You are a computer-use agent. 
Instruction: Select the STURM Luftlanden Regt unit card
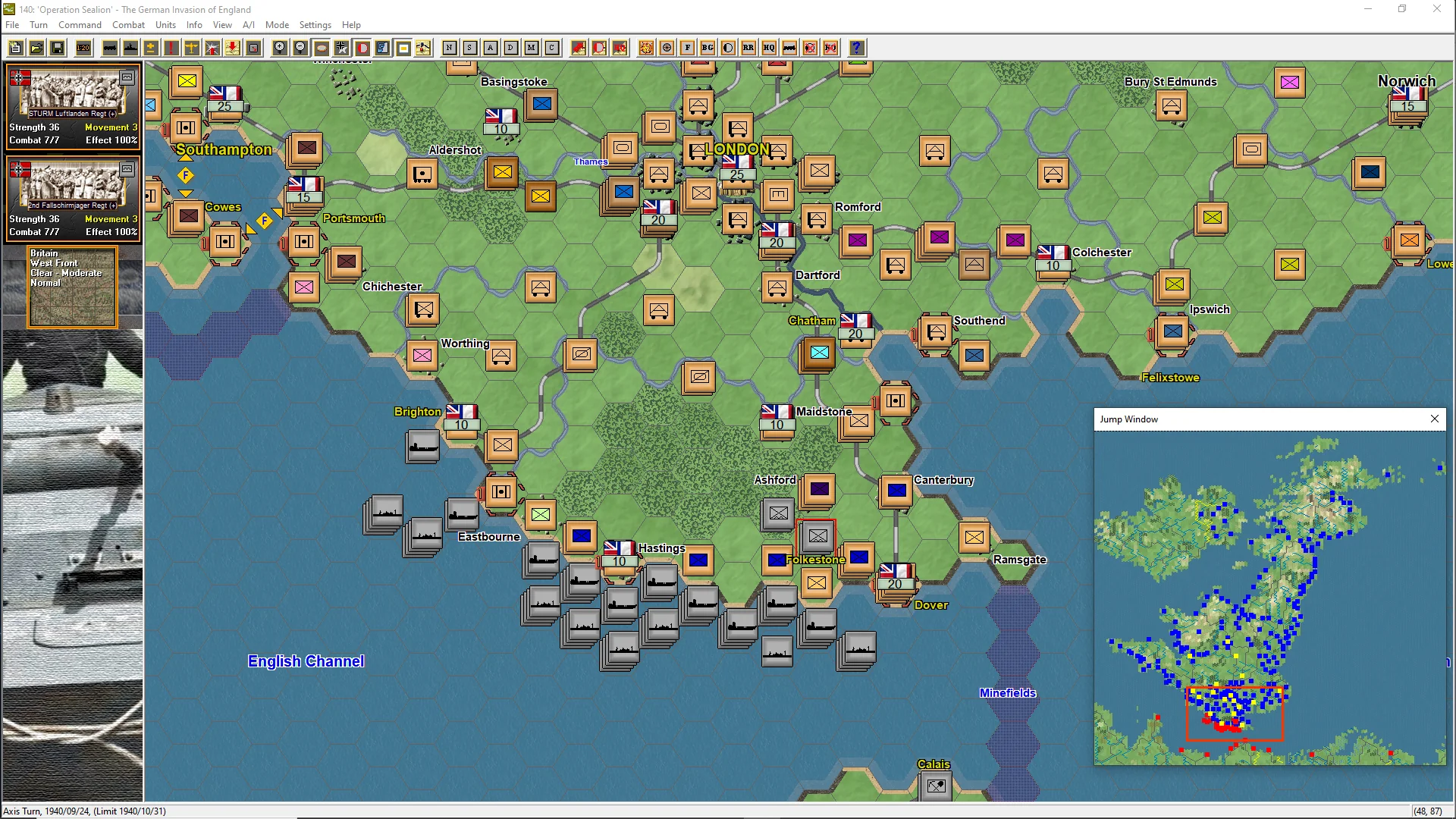tap(73, 106)
